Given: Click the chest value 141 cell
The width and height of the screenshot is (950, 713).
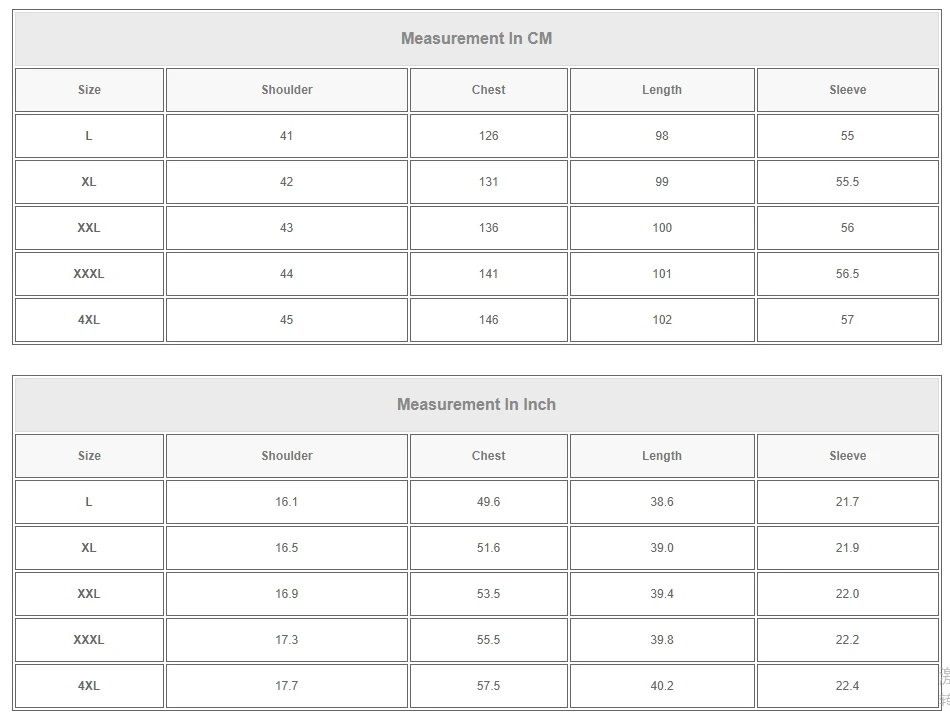Looking at the screenshot, I should point(488,274).
